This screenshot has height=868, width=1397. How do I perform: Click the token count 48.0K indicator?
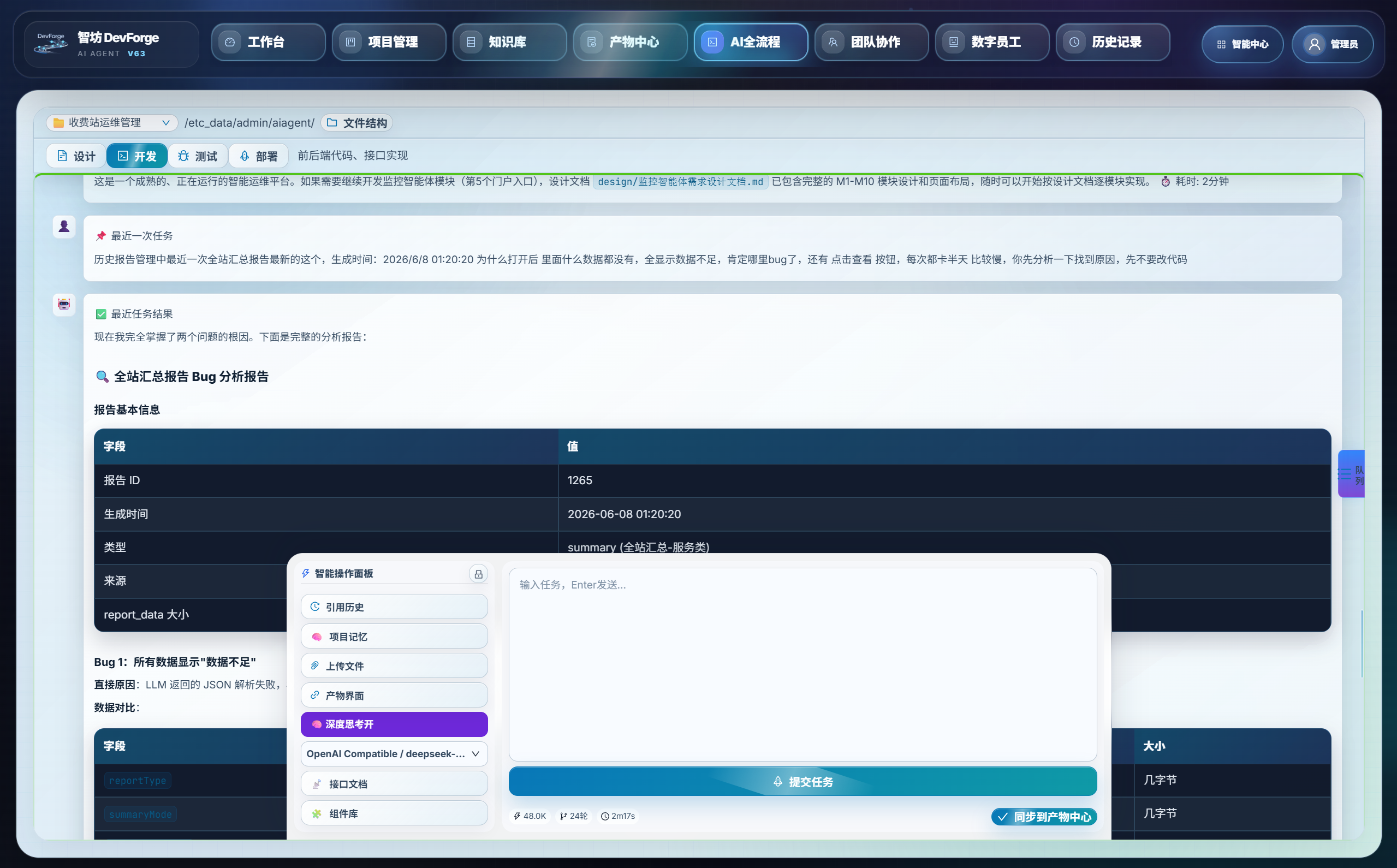pos(530,816)
